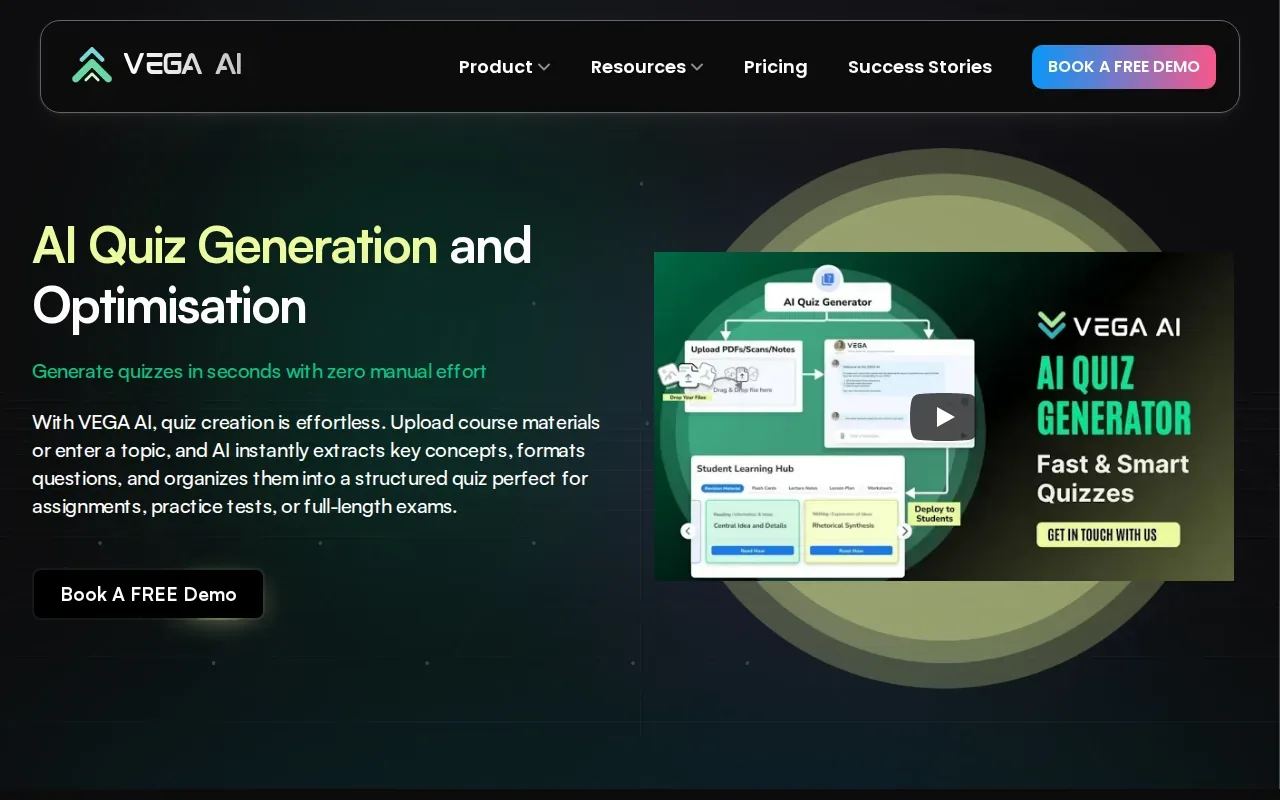This screenshot has width=1280, height=800.
Task: Click the left carousel arrow in video thumbnail
Action: [x=688, y=531]
